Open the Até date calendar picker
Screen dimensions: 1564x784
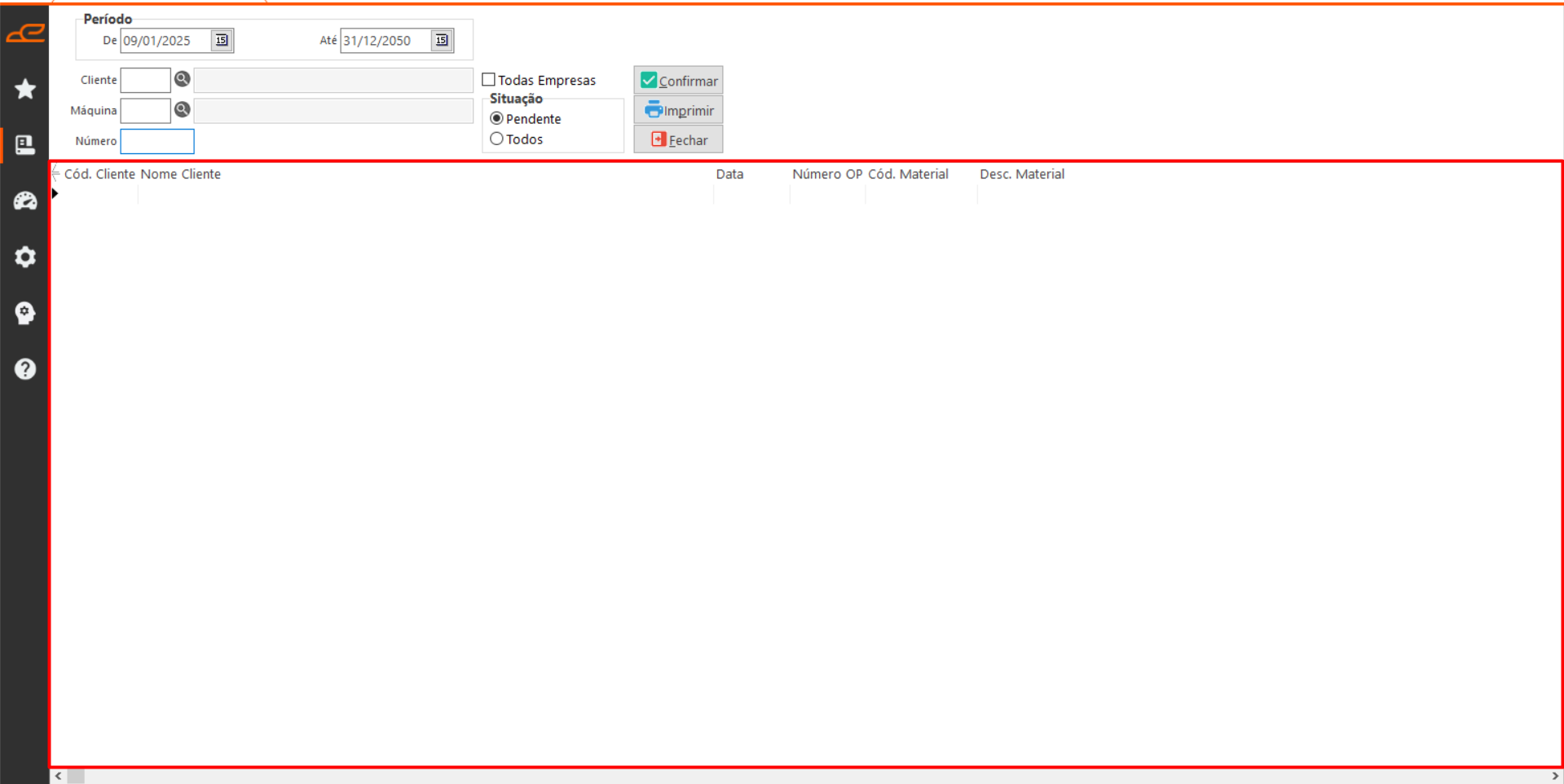click(x=441, y=41)
